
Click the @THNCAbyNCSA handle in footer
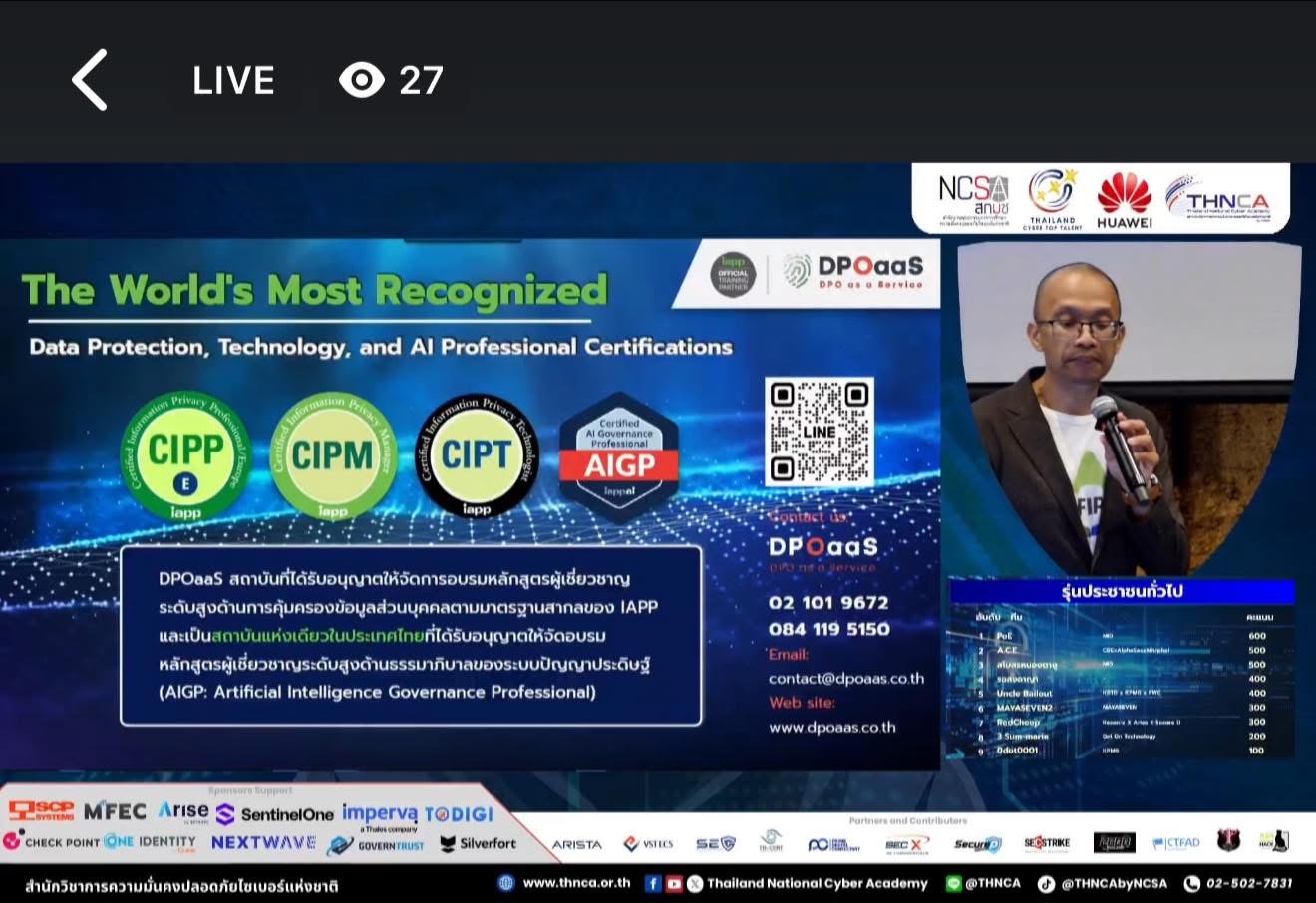coord(1114,883)
